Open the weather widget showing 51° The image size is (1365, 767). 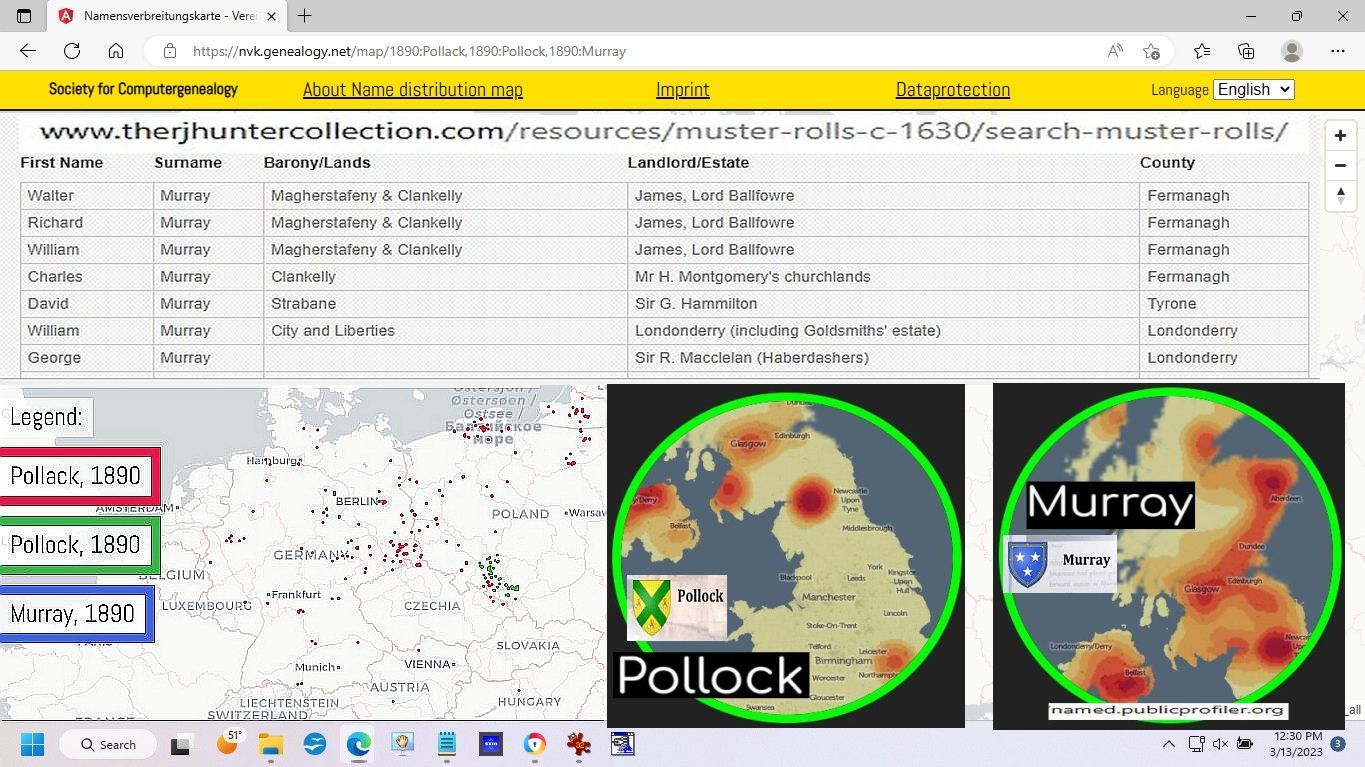229,743
